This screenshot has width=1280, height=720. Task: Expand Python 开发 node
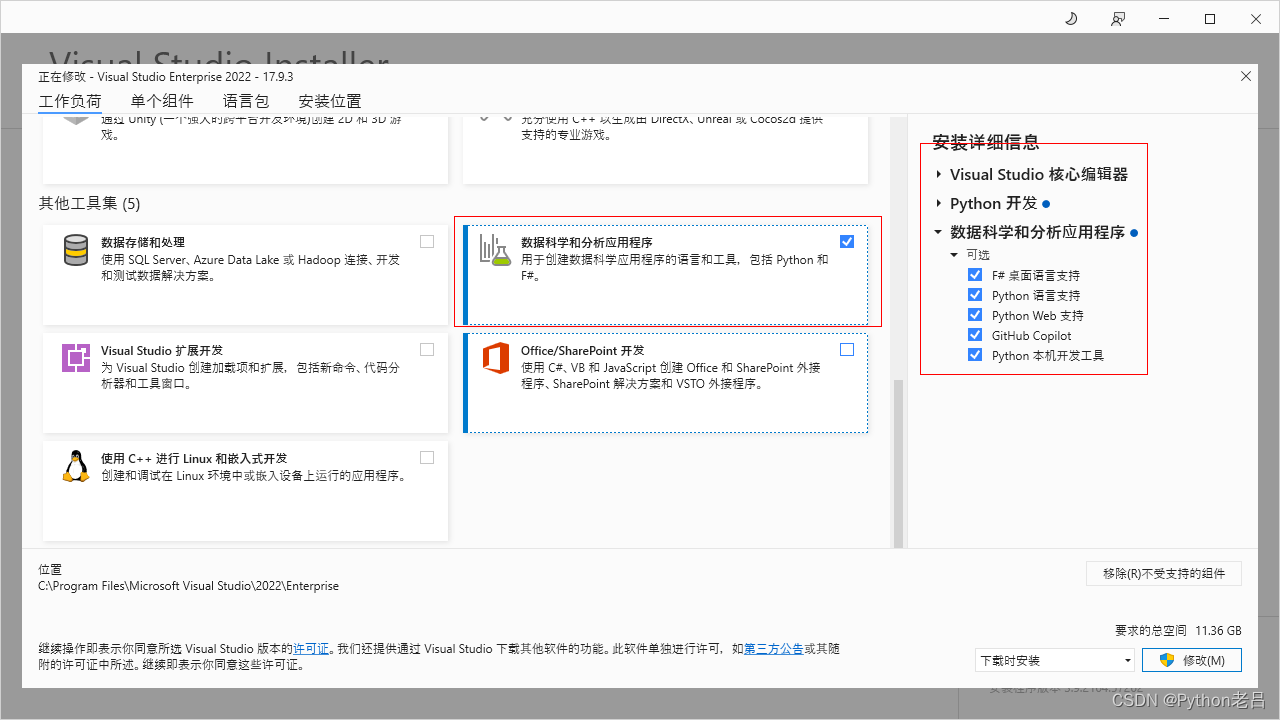[x=939, y=203]
